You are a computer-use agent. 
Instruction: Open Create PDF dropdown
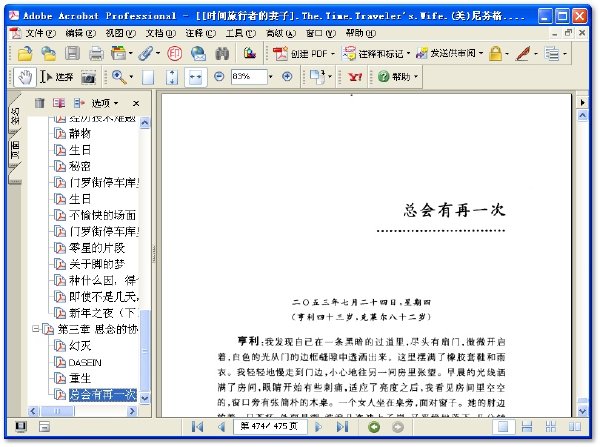[333, 54]
